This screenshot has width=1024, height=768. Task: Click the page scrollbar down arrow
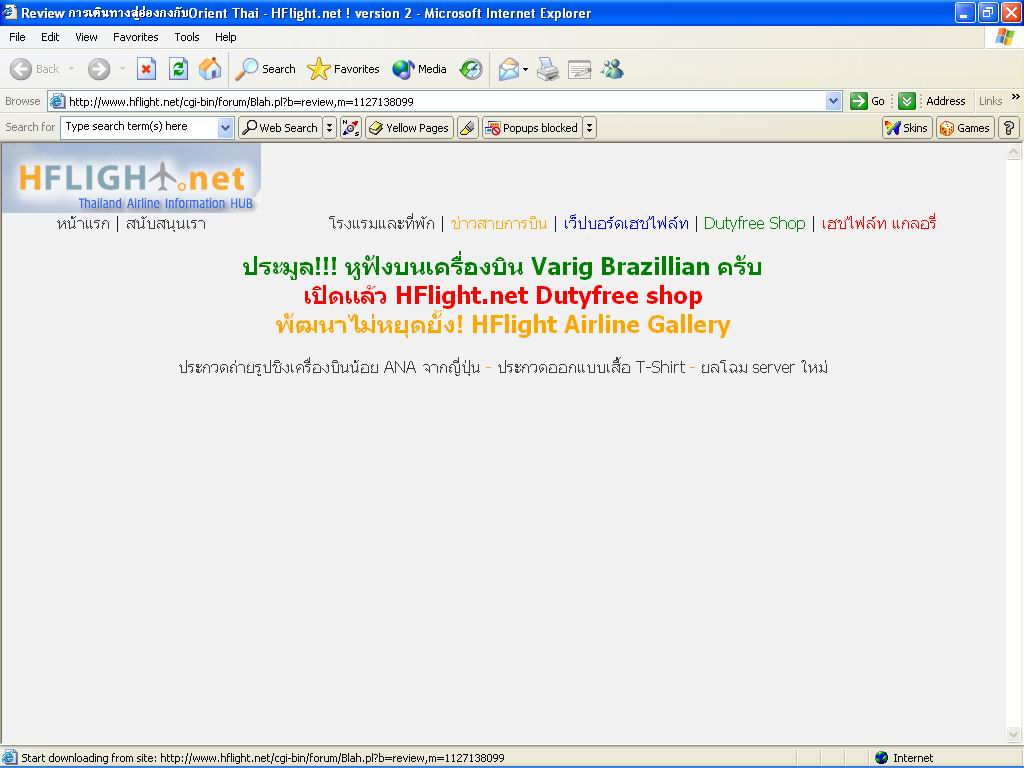(x=1014, y=734)
